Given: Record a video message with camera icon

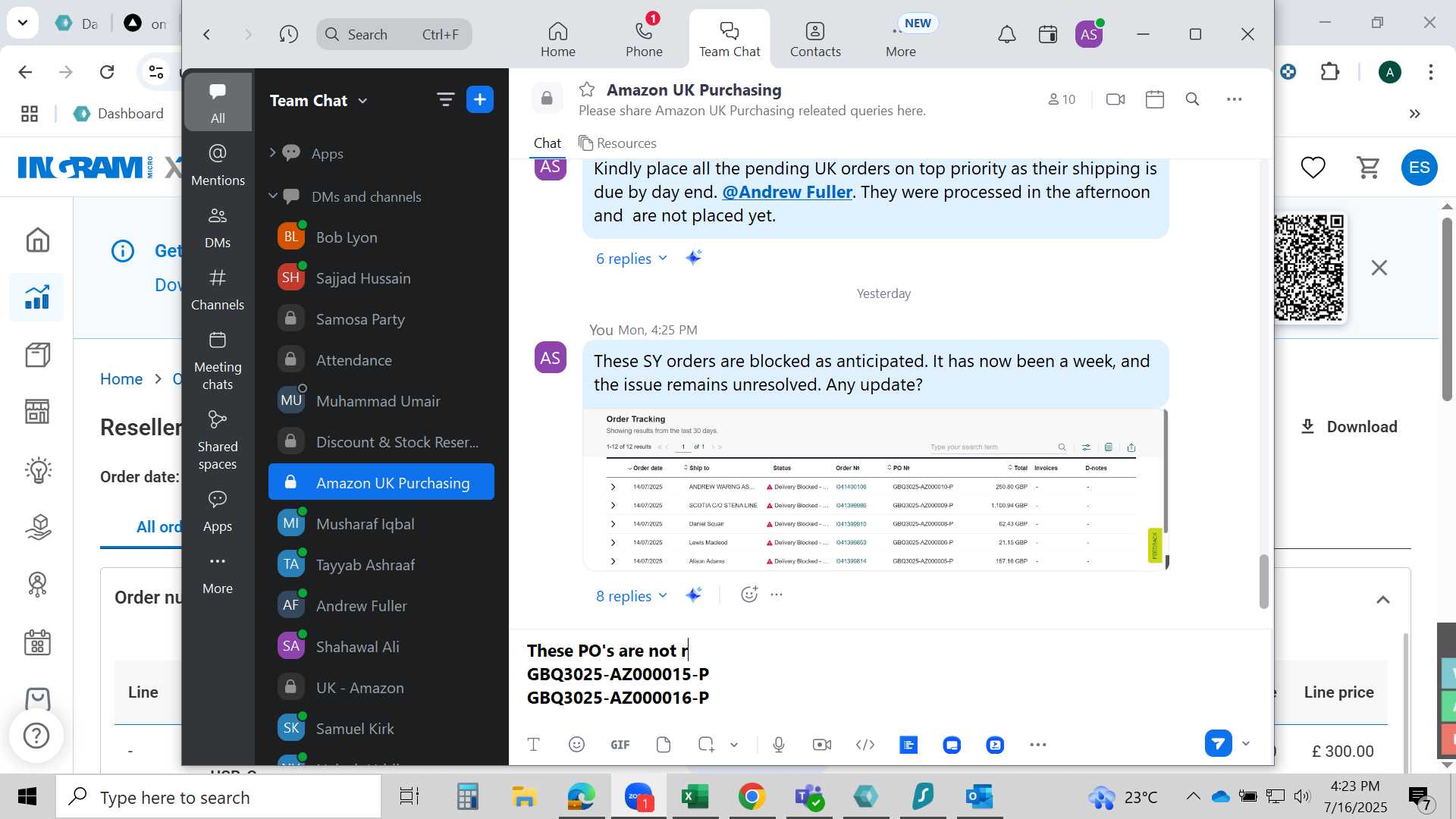Looking at the screenshot, I should pyautogui.click(x=822, y=745).
